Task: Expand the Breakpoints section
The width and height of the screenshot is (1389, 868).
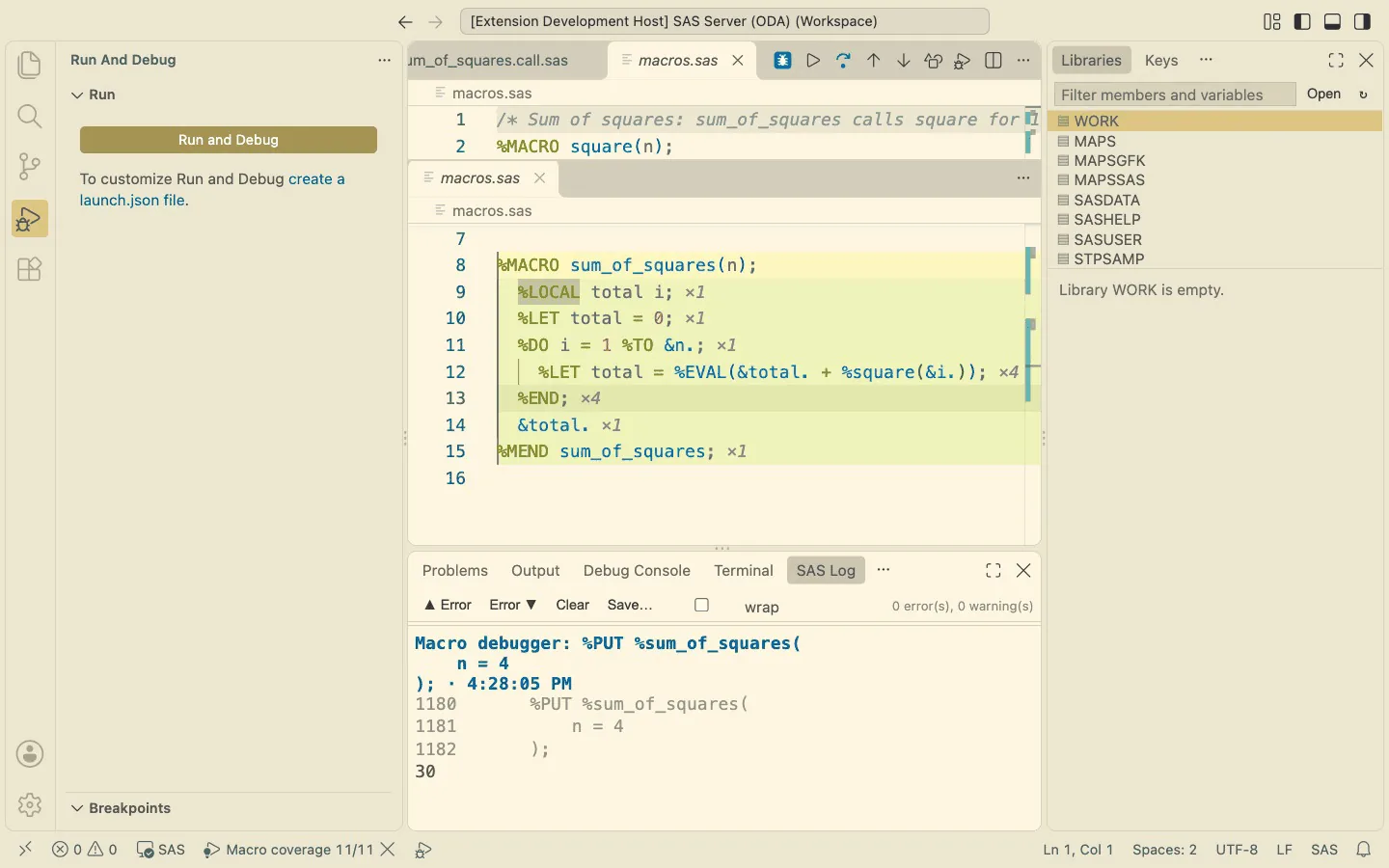Action: [x=122, y=808]
